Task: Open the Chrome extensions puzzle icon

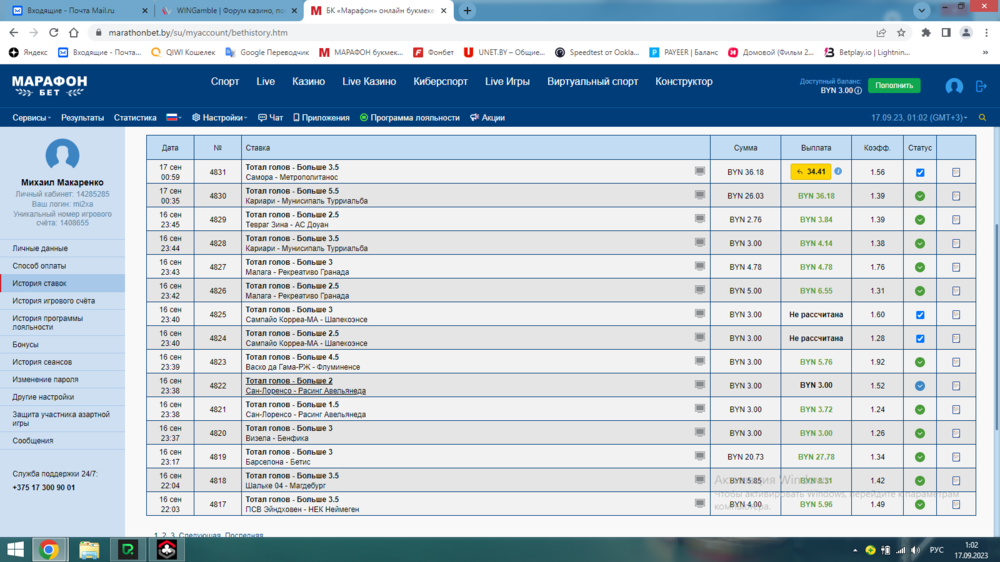Action: click(927, 32)
